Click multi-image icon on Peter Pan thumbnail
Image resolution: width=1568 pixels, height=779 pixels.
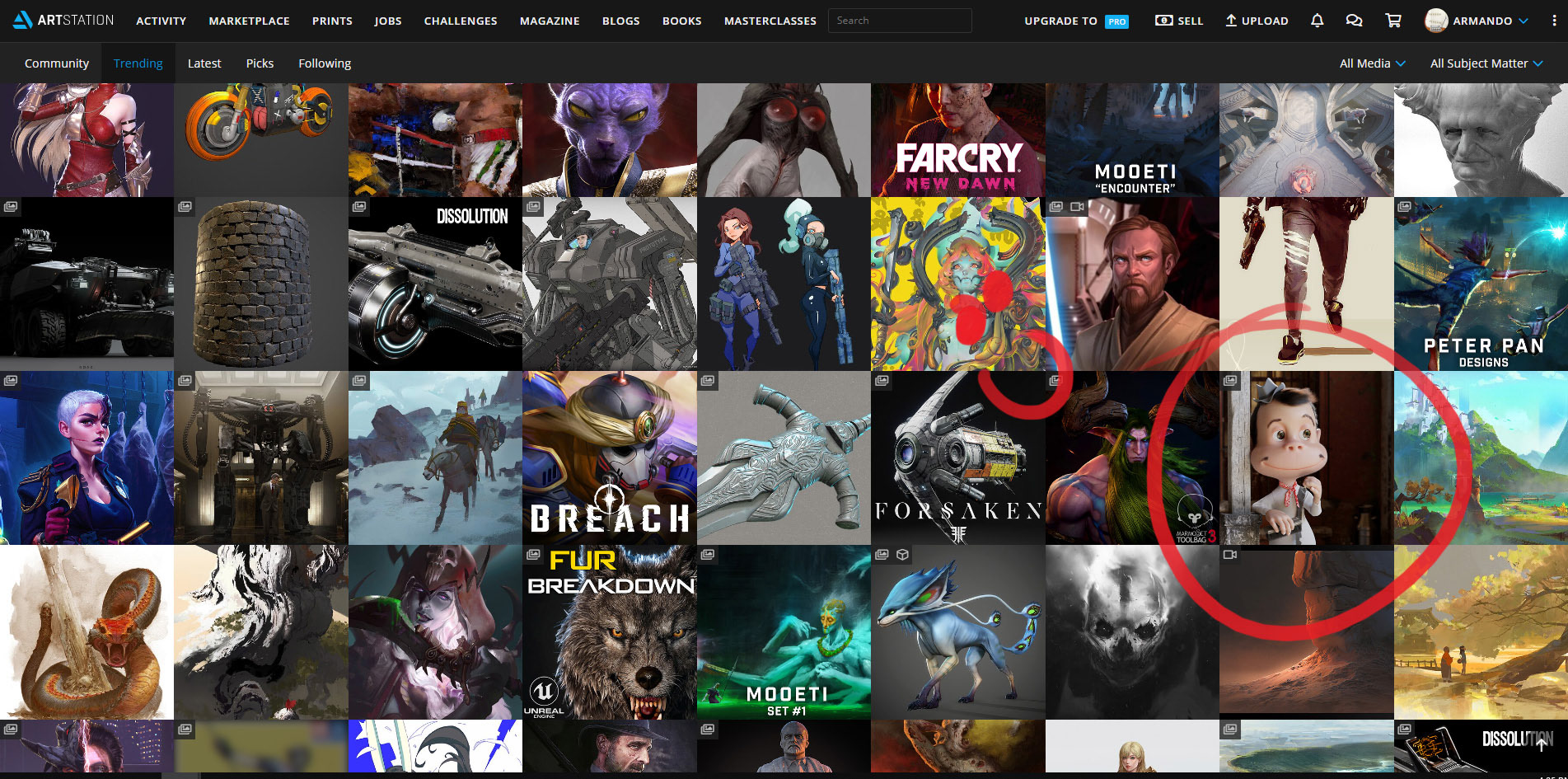tap(1405, 206)
